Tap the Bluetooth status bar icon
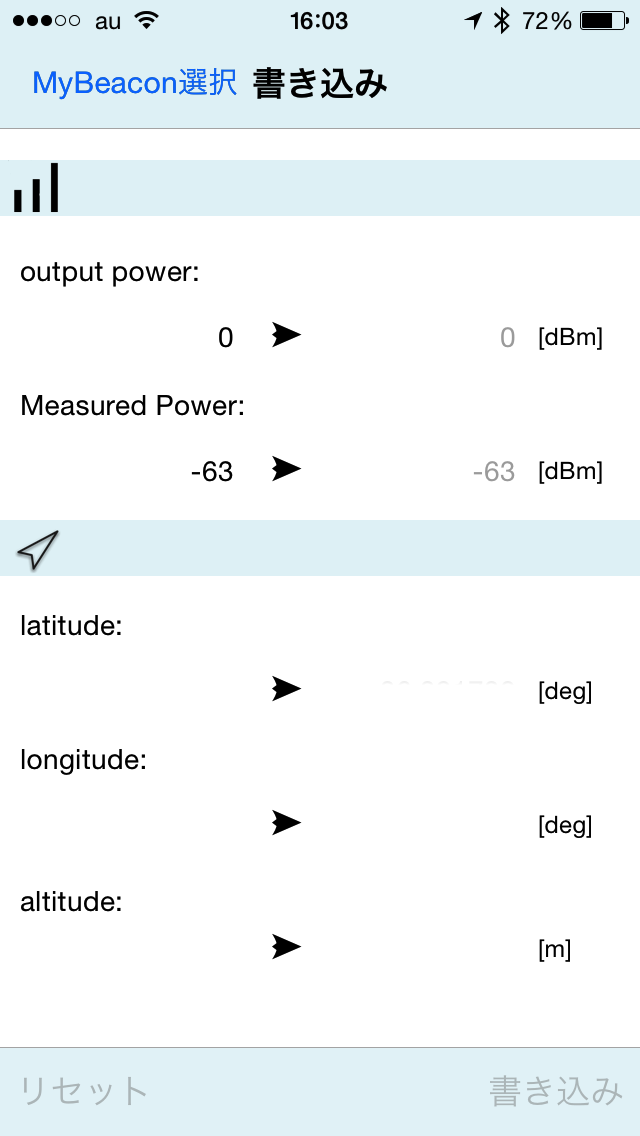640x1136 pixels. point(502,22)
